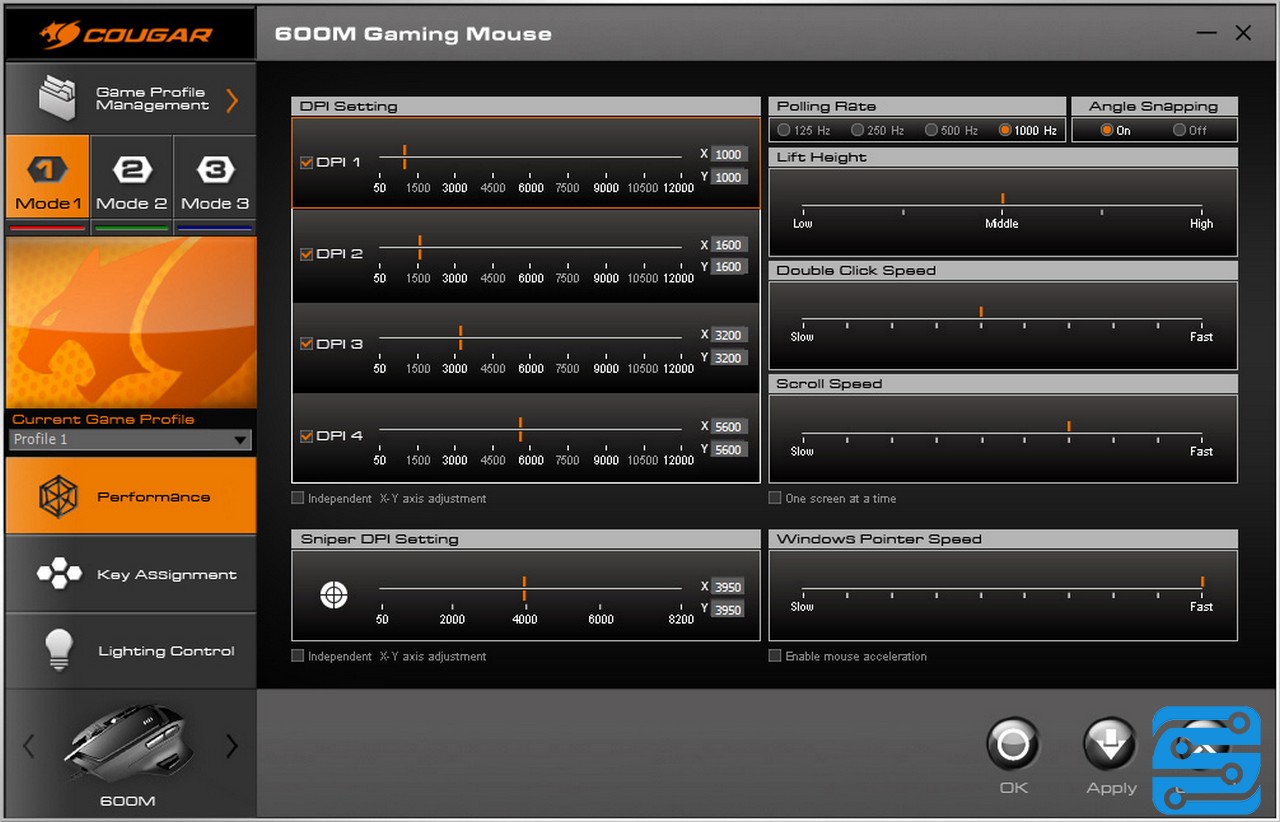Click DPI 1 Y value field

729,177
